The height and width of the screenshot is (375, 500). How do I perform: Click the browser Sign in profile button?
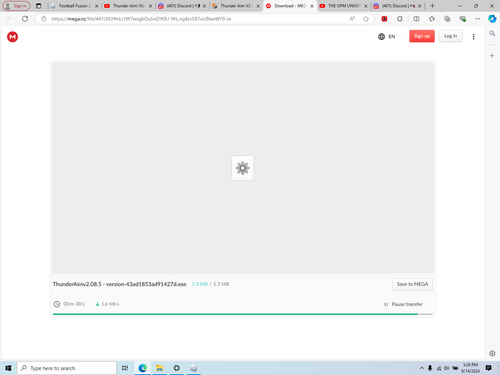[x=16, y=6]
